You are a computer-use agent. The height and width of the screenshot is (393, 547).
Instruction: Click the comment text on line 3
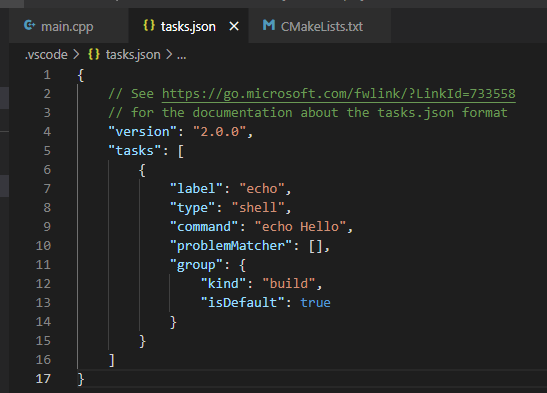(308, 113)
